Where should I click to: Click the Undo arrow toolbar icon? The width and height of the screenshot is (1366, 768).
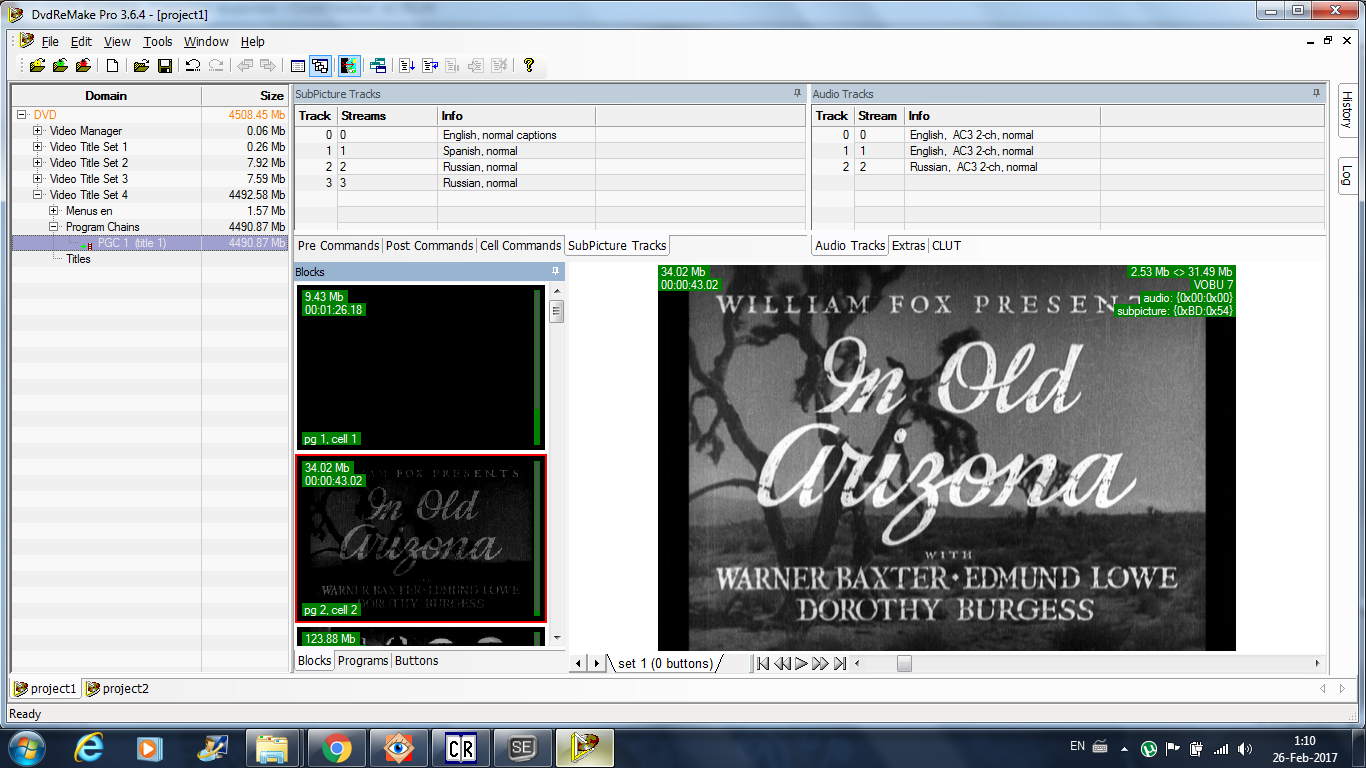click(193, 66)
